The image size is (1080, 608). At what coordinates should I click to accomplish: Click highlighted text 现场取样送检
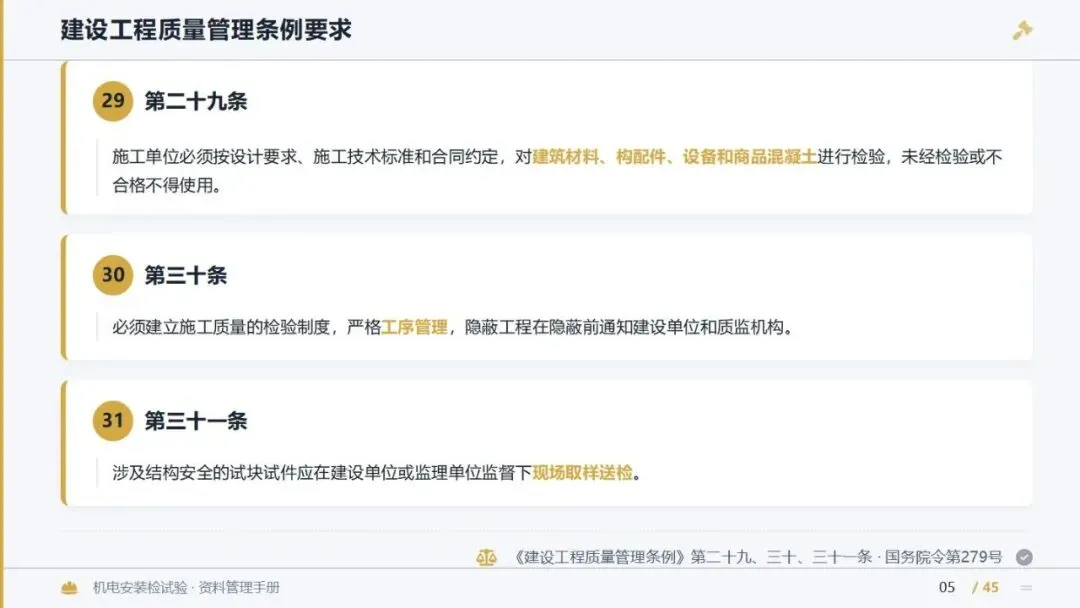(582, 473)
